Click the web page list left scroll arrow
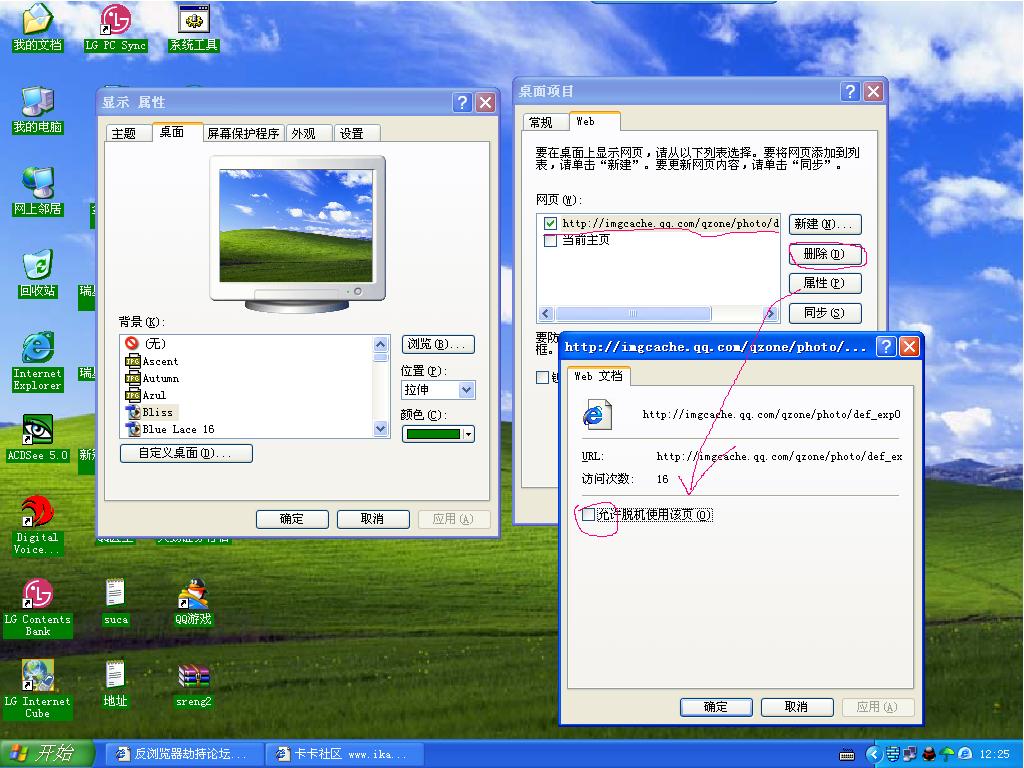1024x768 pixels. point(546,313)
